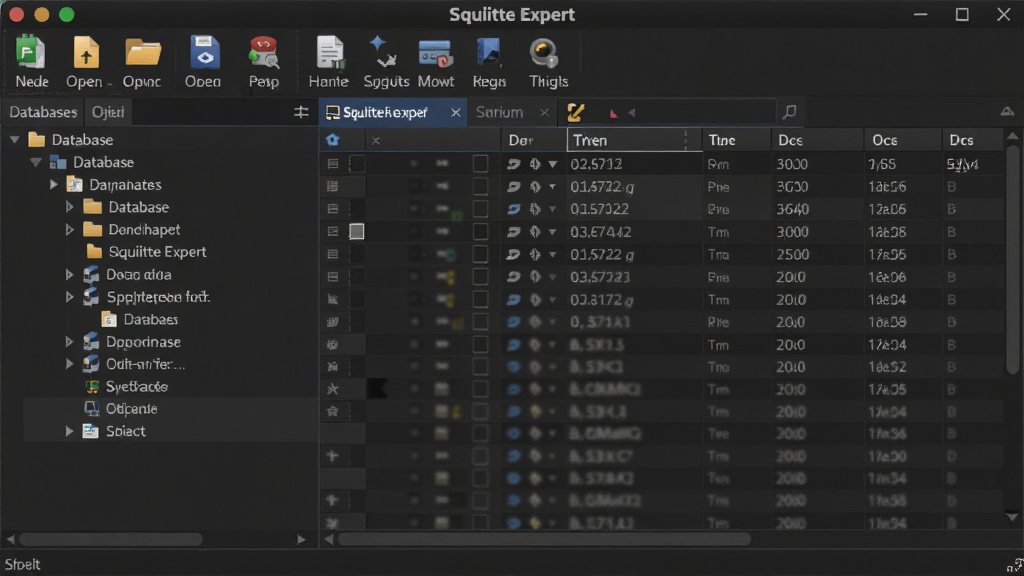Sort by the Trnen column header
1024x576 pixels.
pos(634,140)
